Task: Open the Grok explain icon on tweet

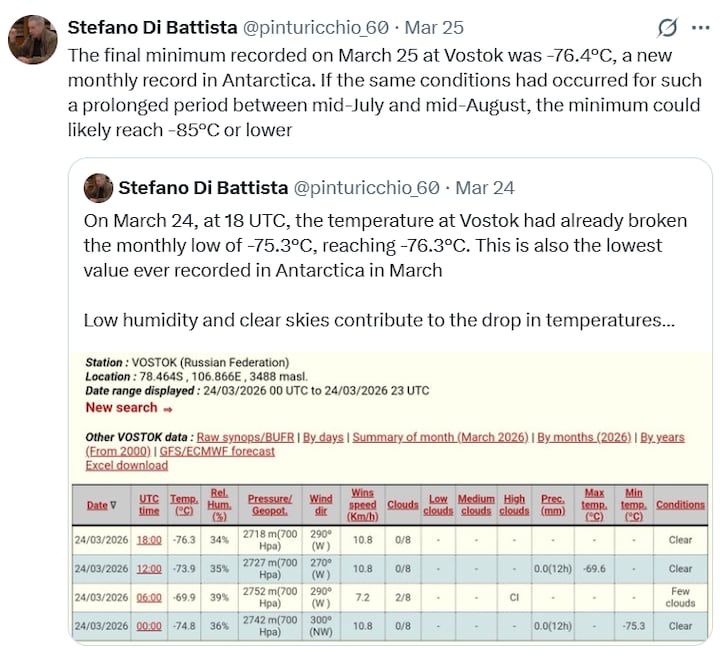Action: point(666,28)
